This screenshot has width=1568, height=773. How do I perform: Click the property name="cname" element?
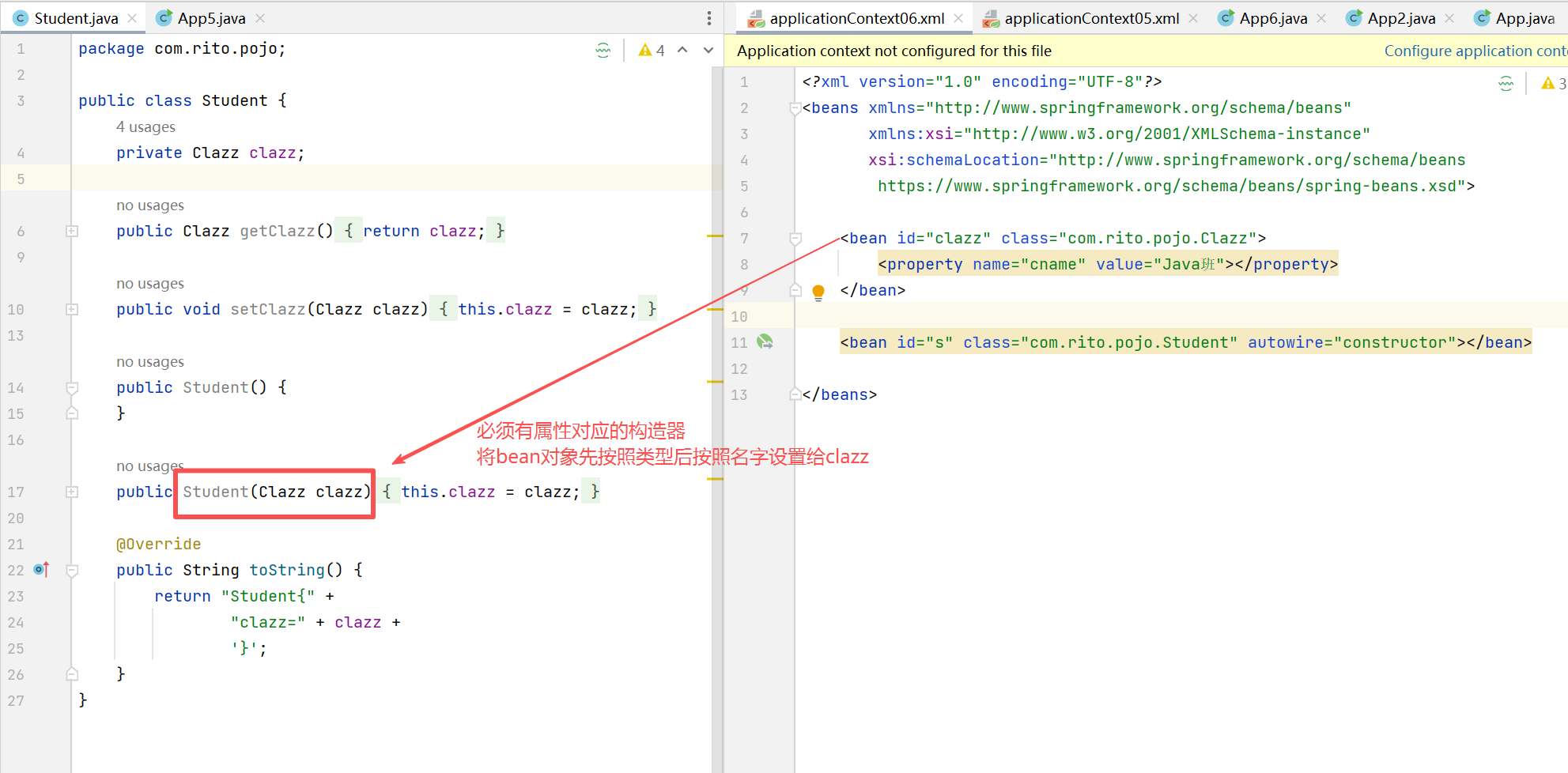1108,264
